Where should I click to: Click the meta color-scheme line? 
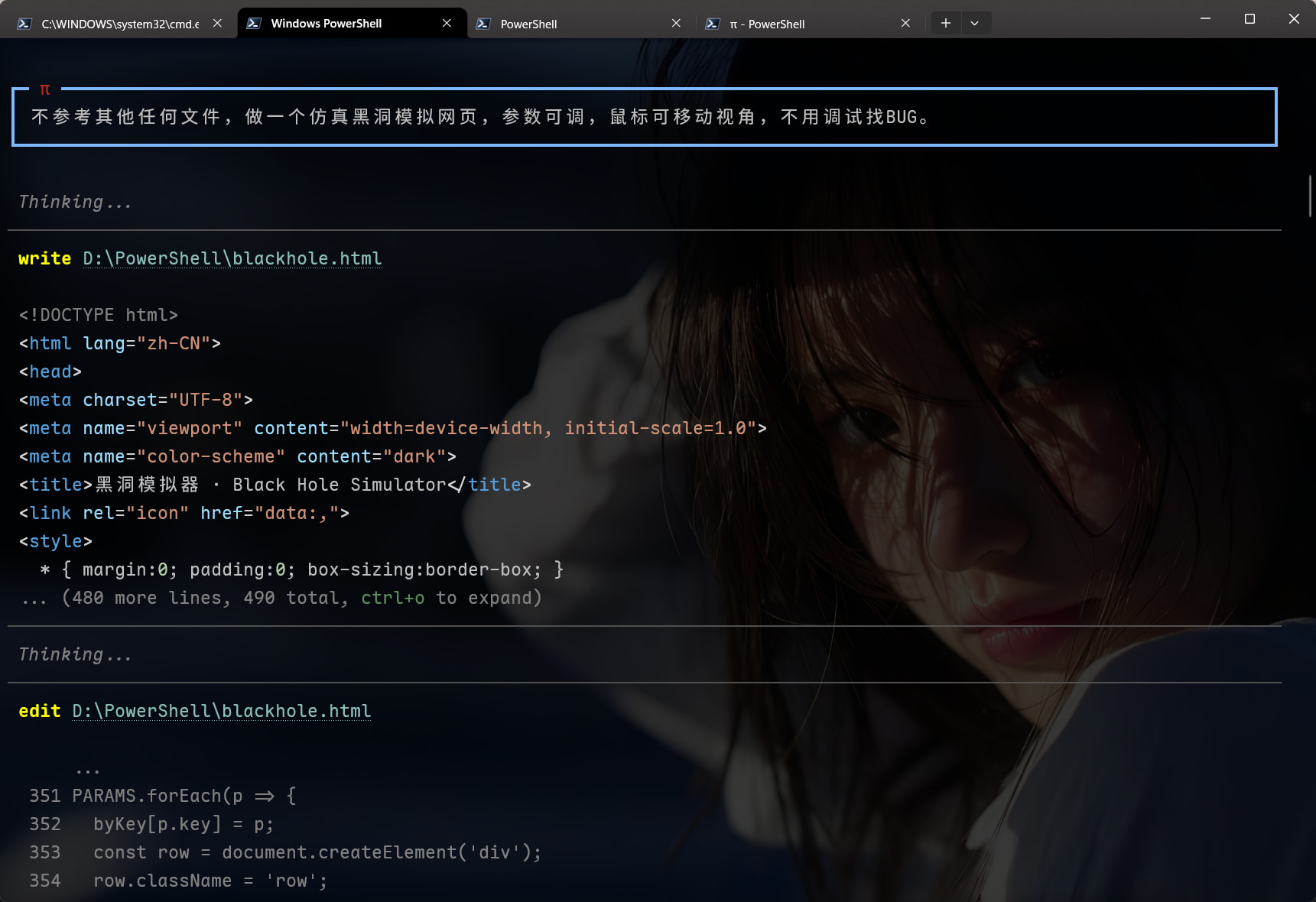click(x=238, y=456)
